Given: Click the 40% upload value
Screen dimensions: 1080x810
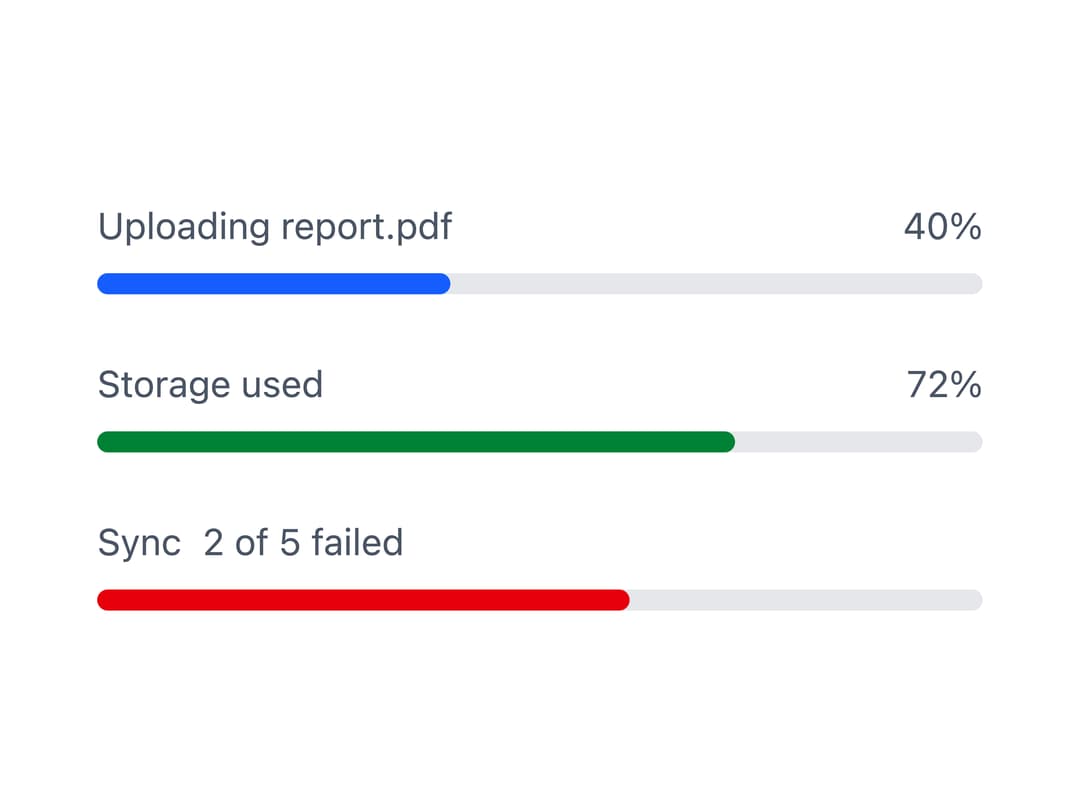Looking at the screenshot, I should point(942,227).
